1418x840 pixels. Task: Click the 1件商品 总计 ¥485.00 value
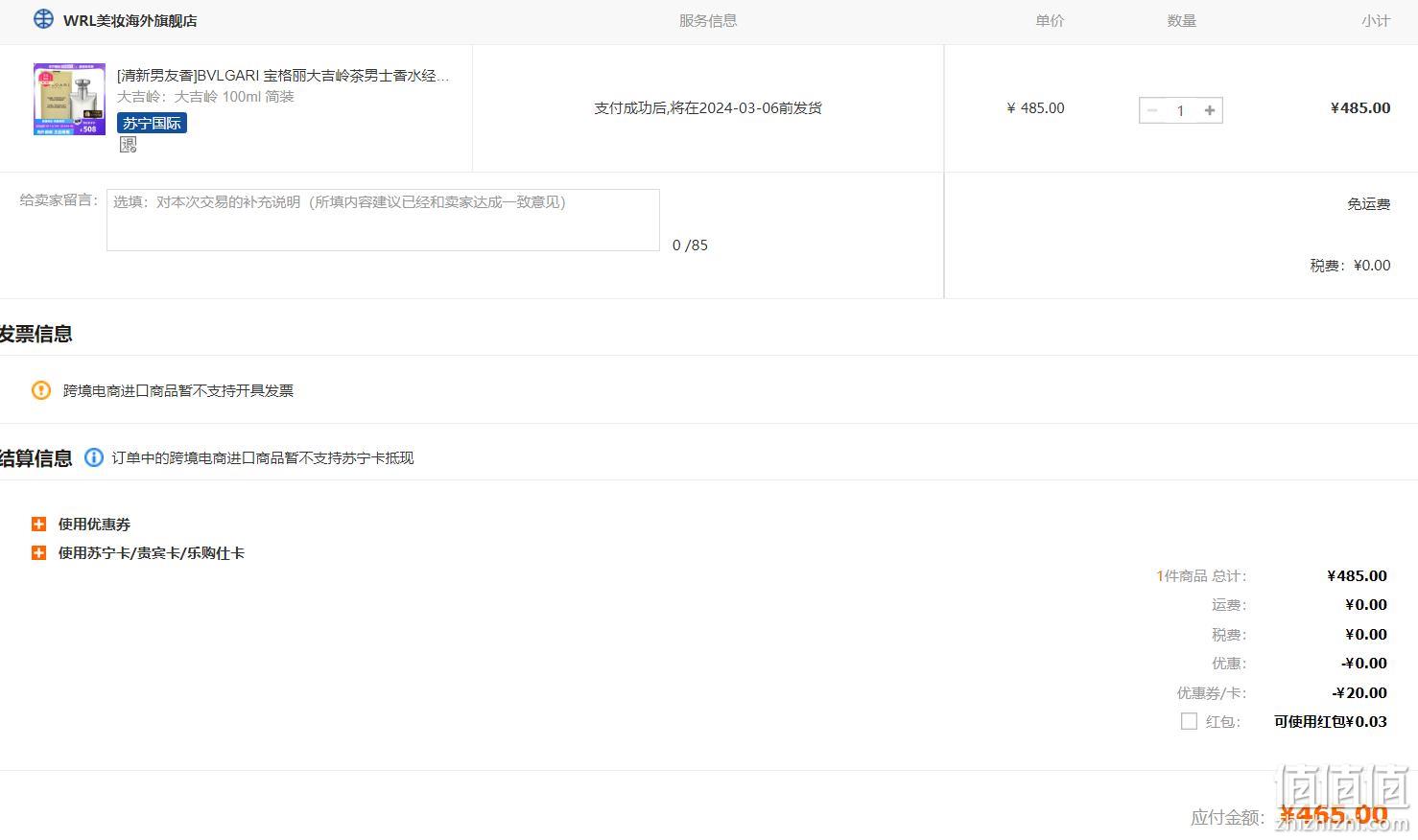click(x=1357, y=575)
